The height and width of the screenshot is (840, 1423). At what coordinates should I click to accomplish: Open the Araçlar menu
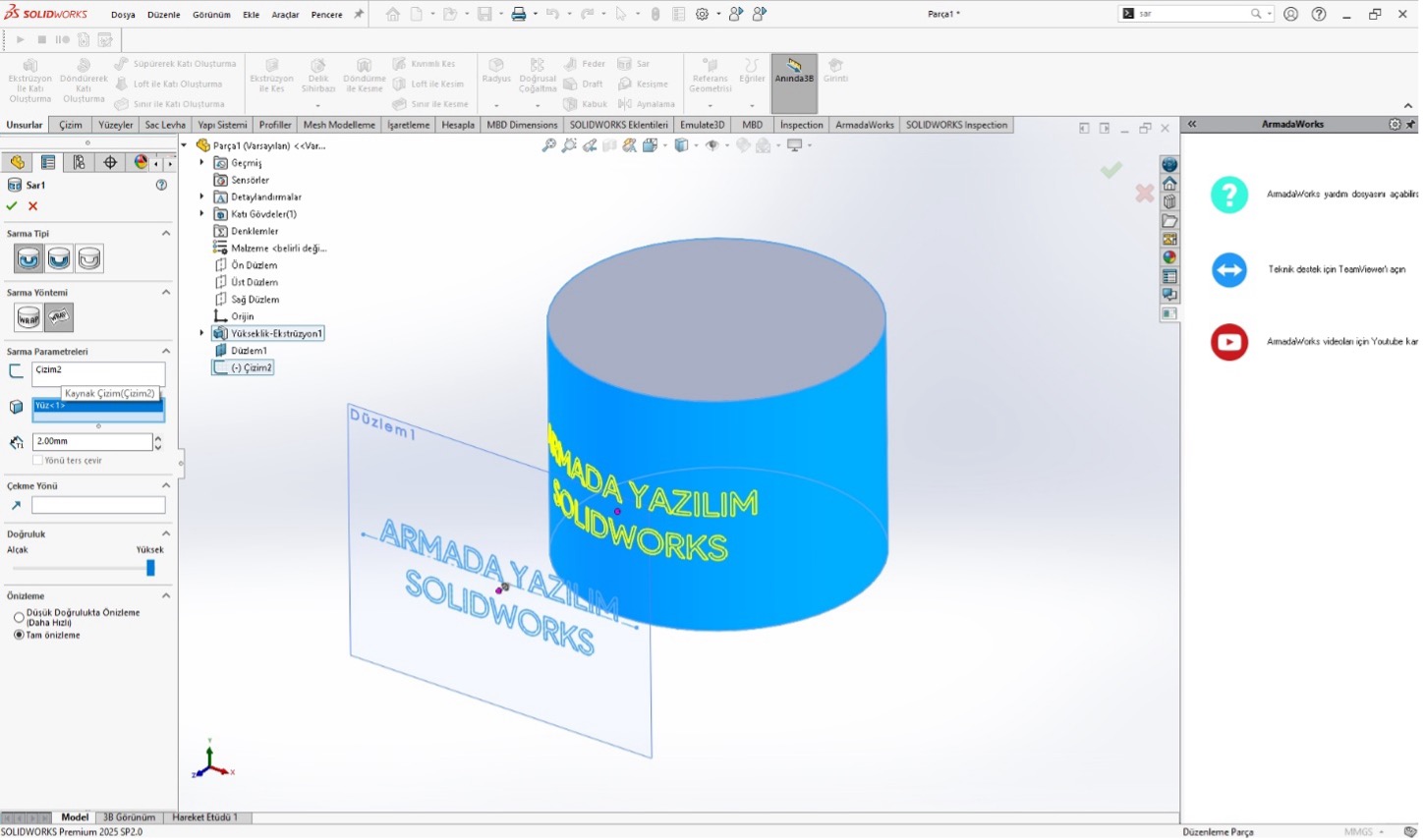[x=285, y=15]
